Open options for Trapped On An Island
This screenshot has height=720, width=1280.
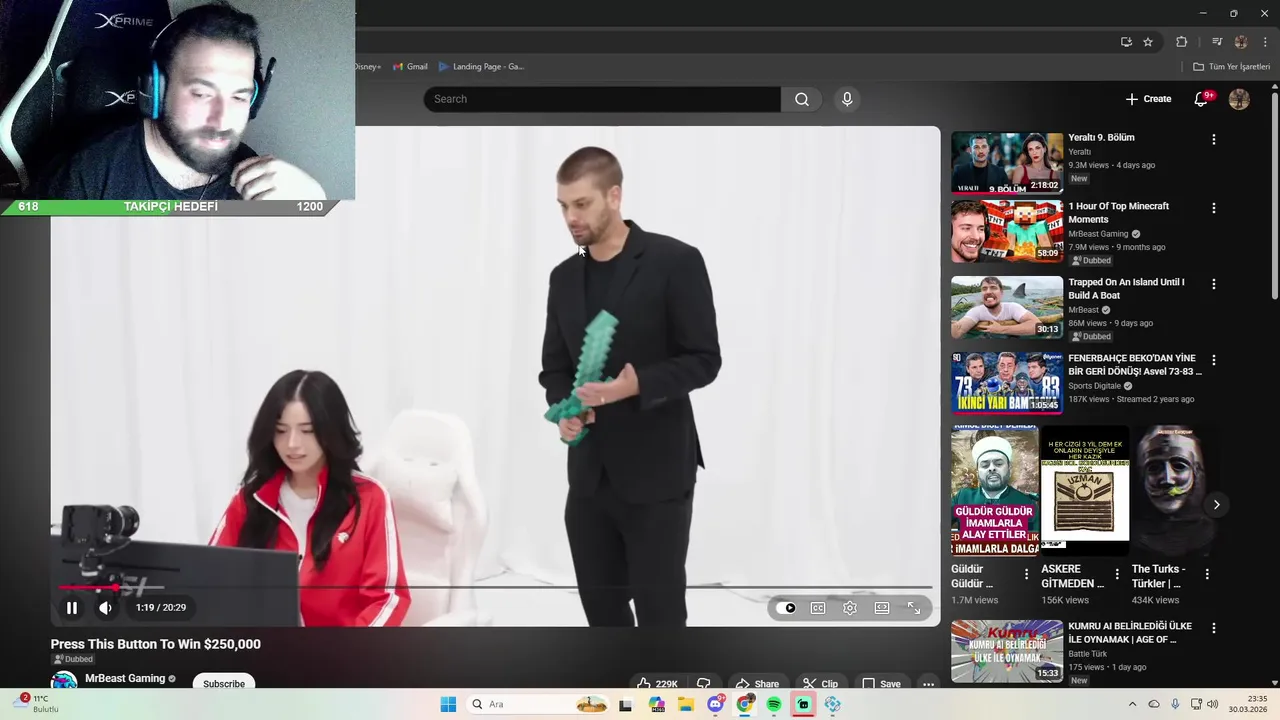point(1214,284)
